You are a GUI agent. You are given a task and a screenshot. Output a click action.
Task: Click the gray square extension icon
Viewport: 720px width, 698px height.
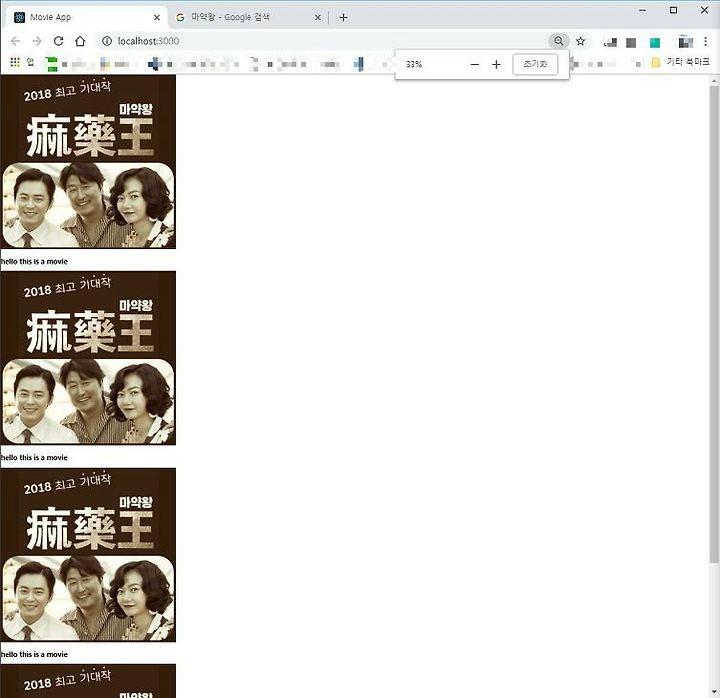pyautogui.click(x=631, y=43)
